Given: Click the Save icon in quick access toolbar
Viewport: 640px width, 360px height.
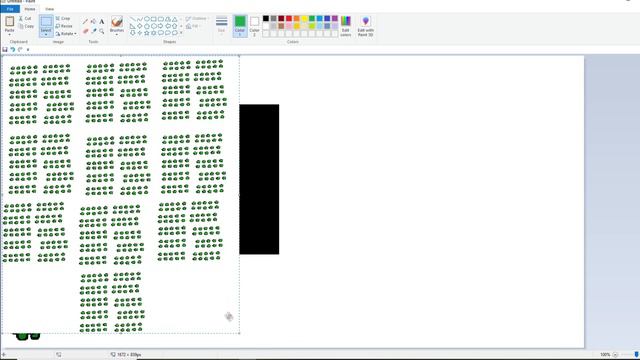Looking at the screenshot, I should (x=5, y=49).
